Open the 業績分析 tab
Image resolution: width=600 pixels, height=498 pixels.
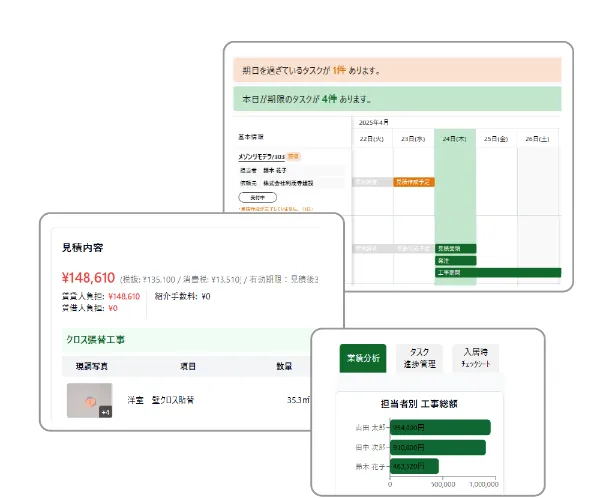363,358
